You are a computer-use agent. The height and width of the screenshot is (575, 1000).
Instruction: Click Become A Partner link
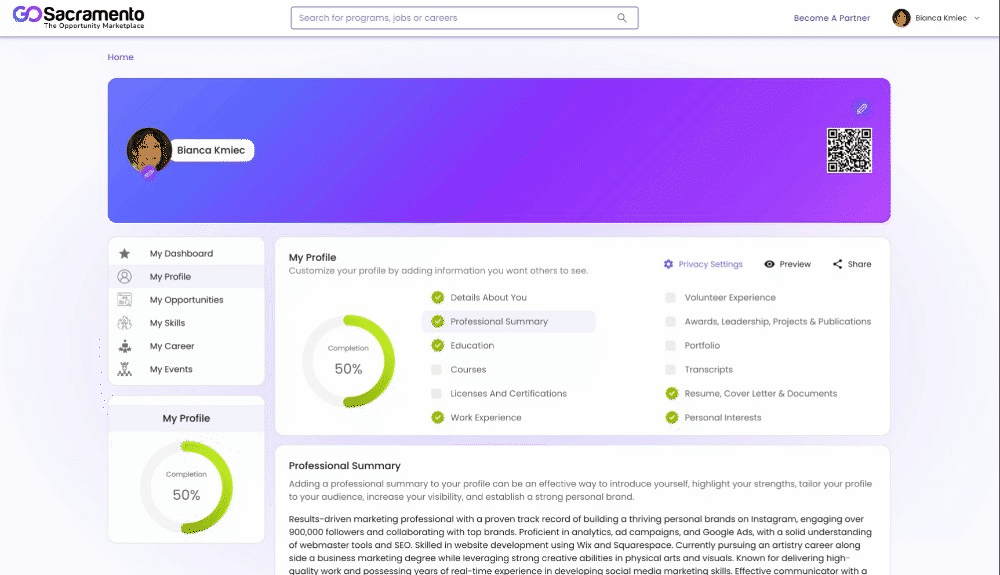[832, 18]
